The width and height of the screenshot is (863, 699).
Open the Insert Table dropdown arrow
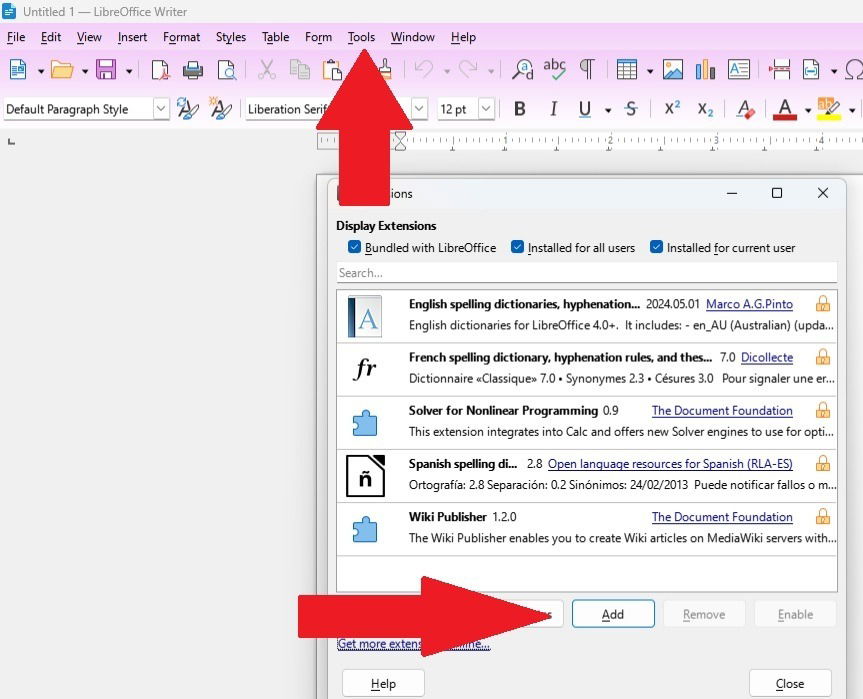(649, 71)
